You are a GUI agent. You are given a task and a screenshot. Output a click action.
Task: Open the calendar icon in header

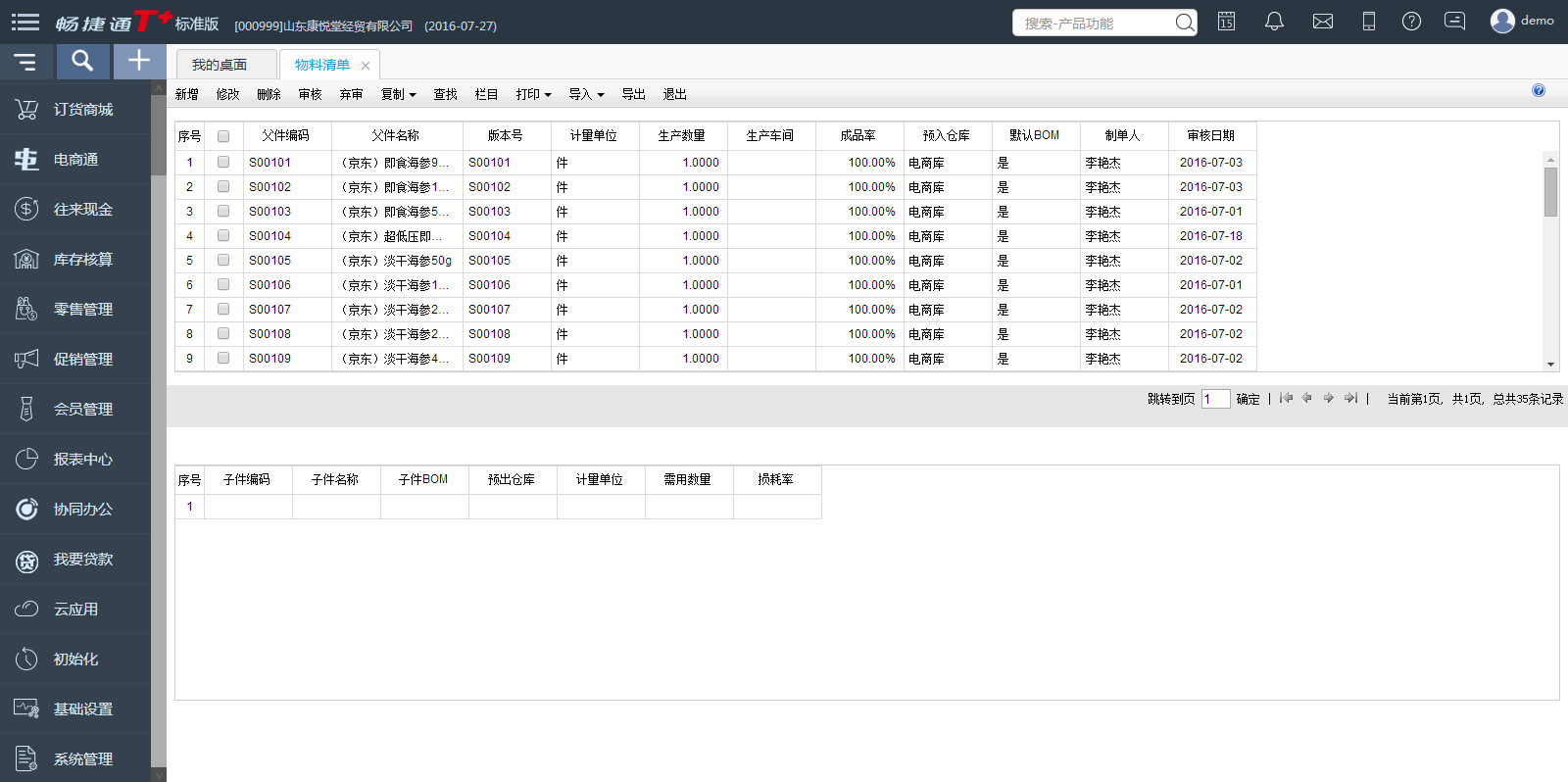[1226, 22]
